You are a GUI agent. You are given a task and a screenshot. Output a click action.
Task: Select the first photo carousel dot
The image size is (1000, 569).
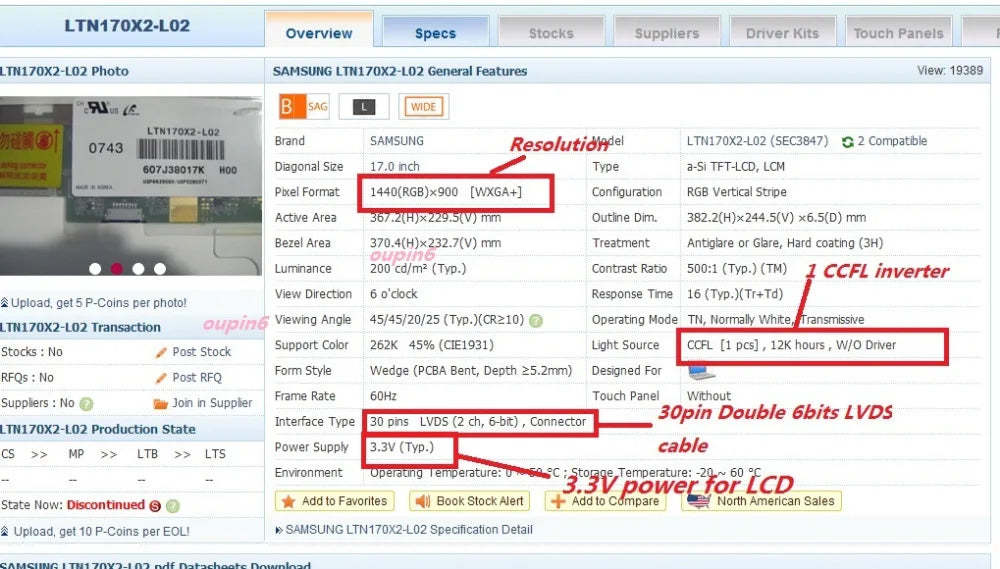point(95,269)
